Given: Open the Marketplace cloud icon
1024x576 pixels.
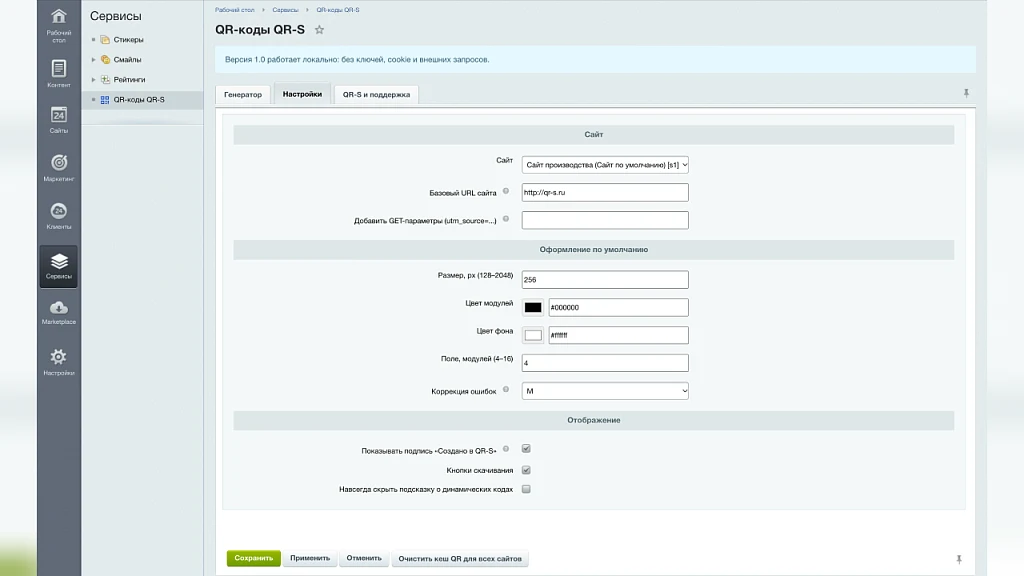Looking at the screenshot, I should click(x=59, y=308).
